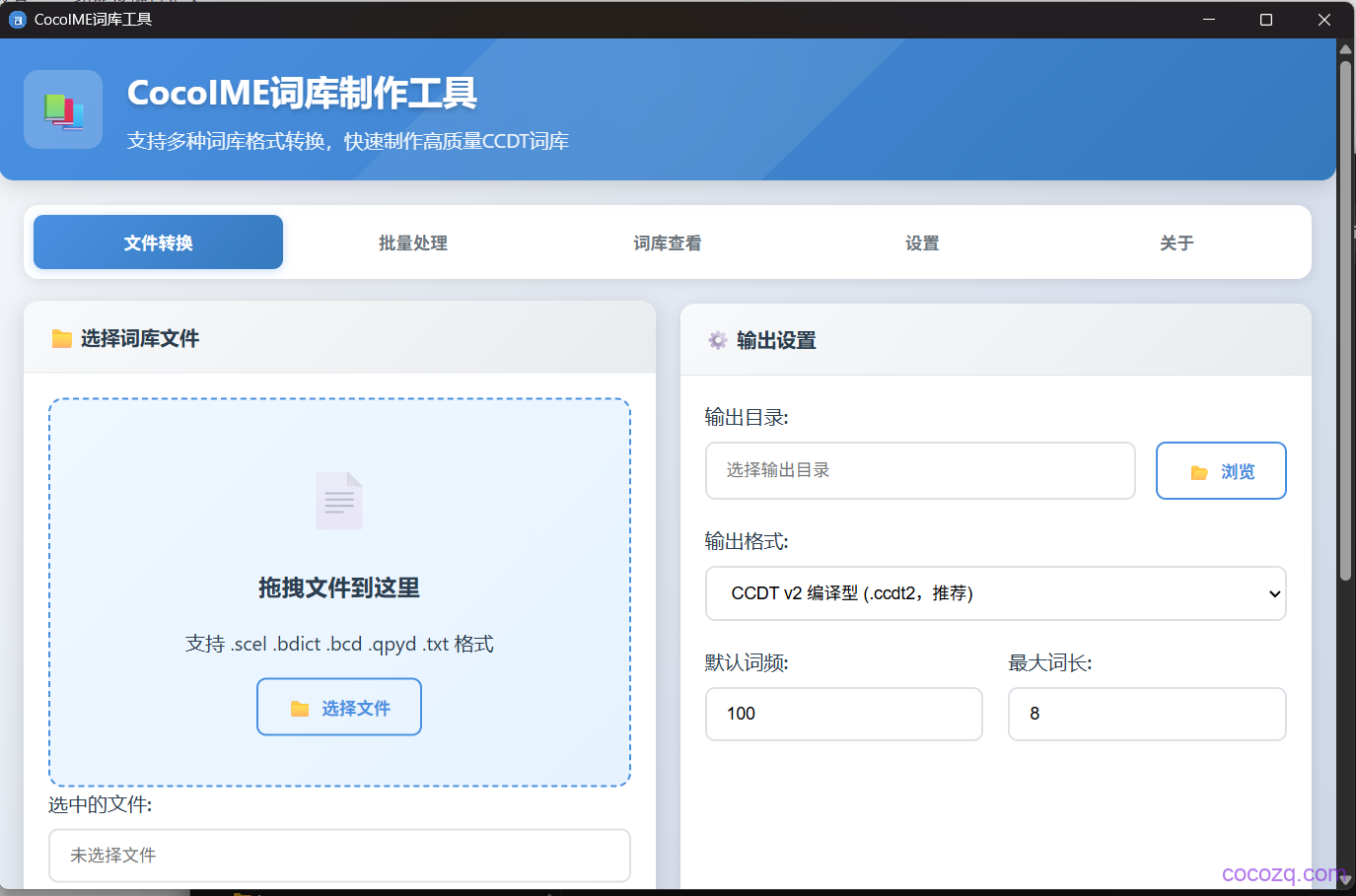Click the scrollbar up arrow
The width and height of the screenshot is (1356, 896).
pyautogui.click(x=1345, y=48)
